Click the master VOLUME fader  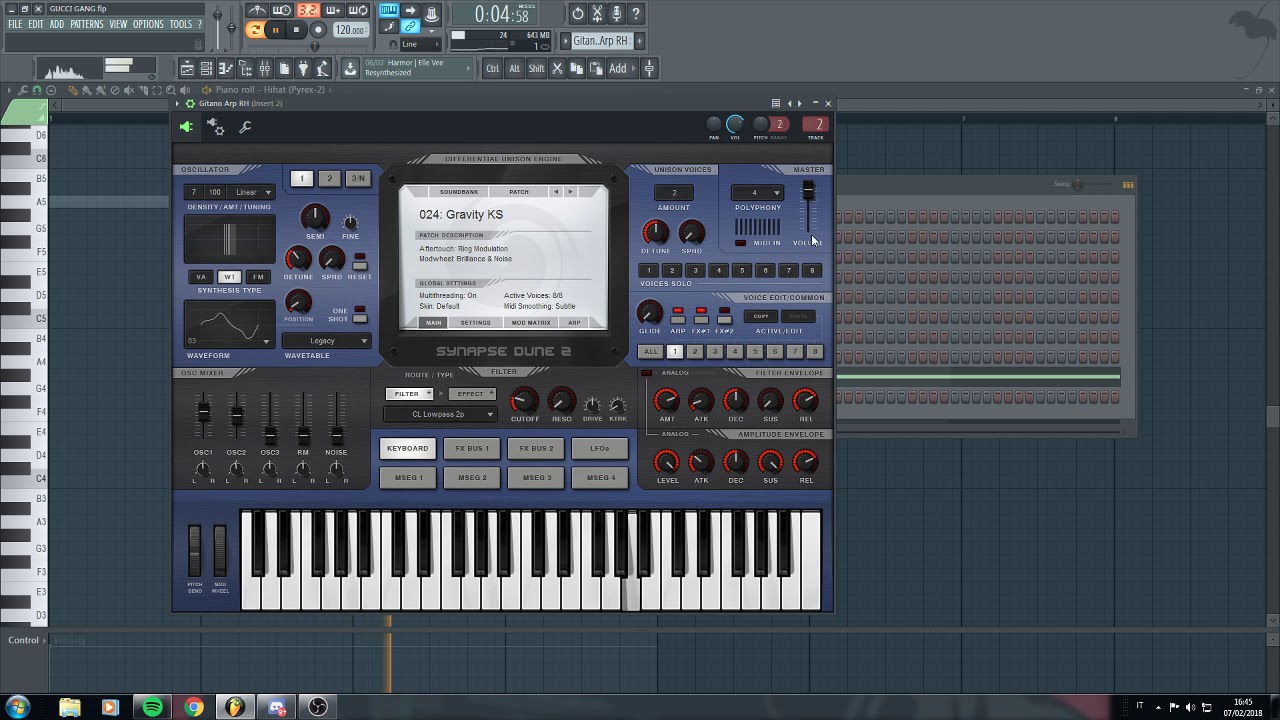pyautogui.click(x=808, y=189)
